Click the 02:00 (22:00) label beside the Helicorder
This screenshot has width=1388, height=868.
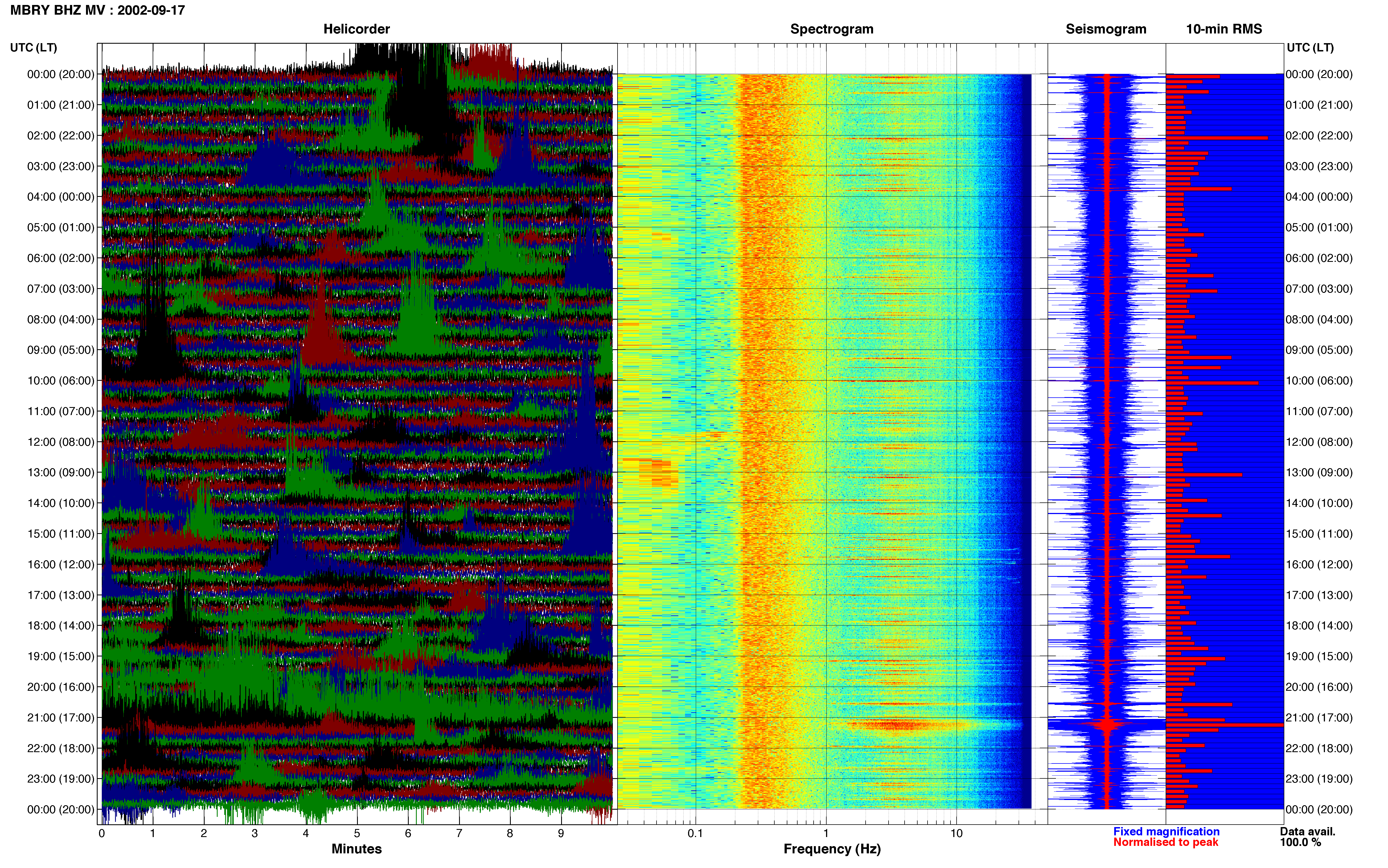point(61,135)
